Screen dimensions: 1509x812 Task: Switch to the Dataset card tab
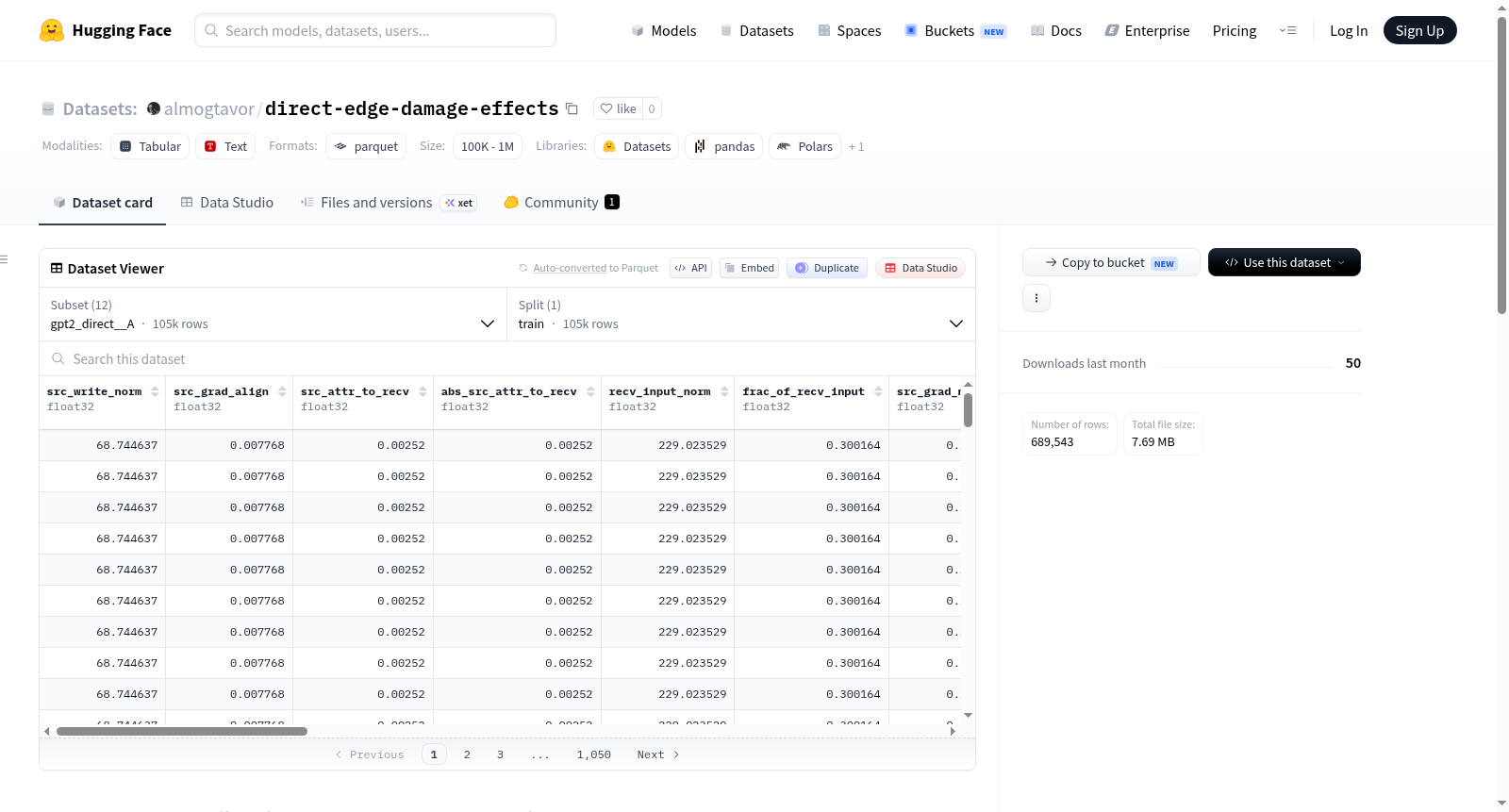(x=102, y=203)
